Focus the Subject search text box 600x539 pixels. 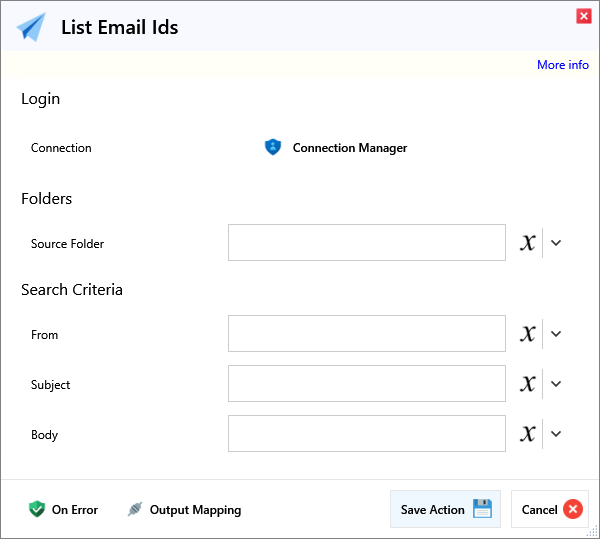tap(366, 384)
